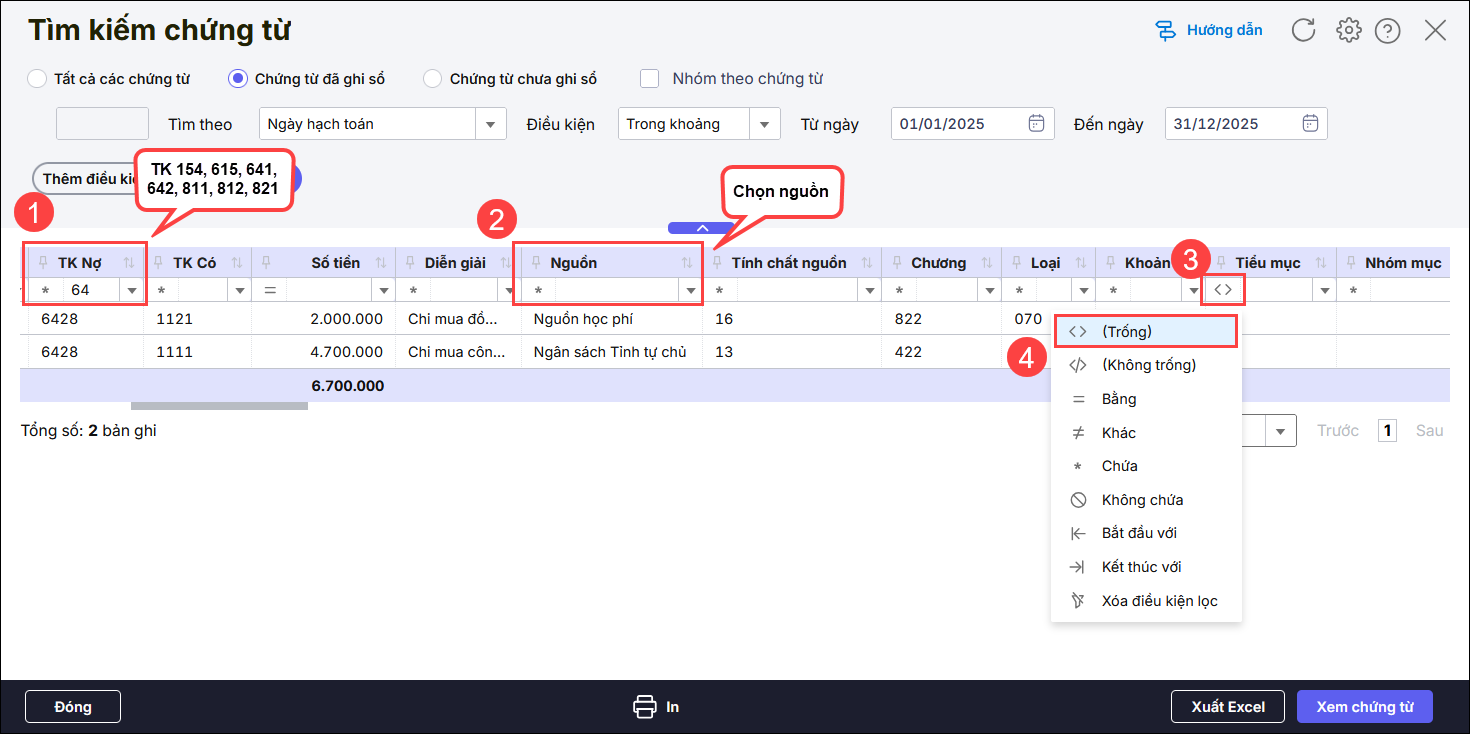Click Tiểu mục filter operator icon
The width and height of the screenshot is (1470, 734).
1222,290
